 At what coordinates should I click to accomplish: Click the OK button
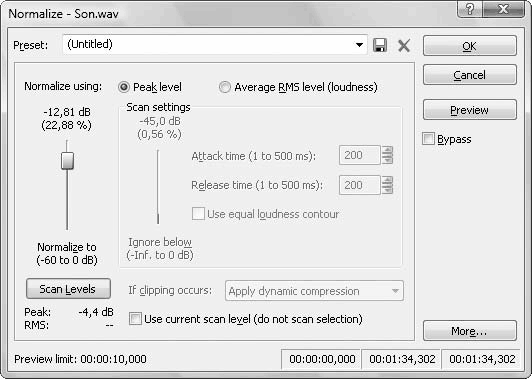pyautogui.click(x=470, y=46)
